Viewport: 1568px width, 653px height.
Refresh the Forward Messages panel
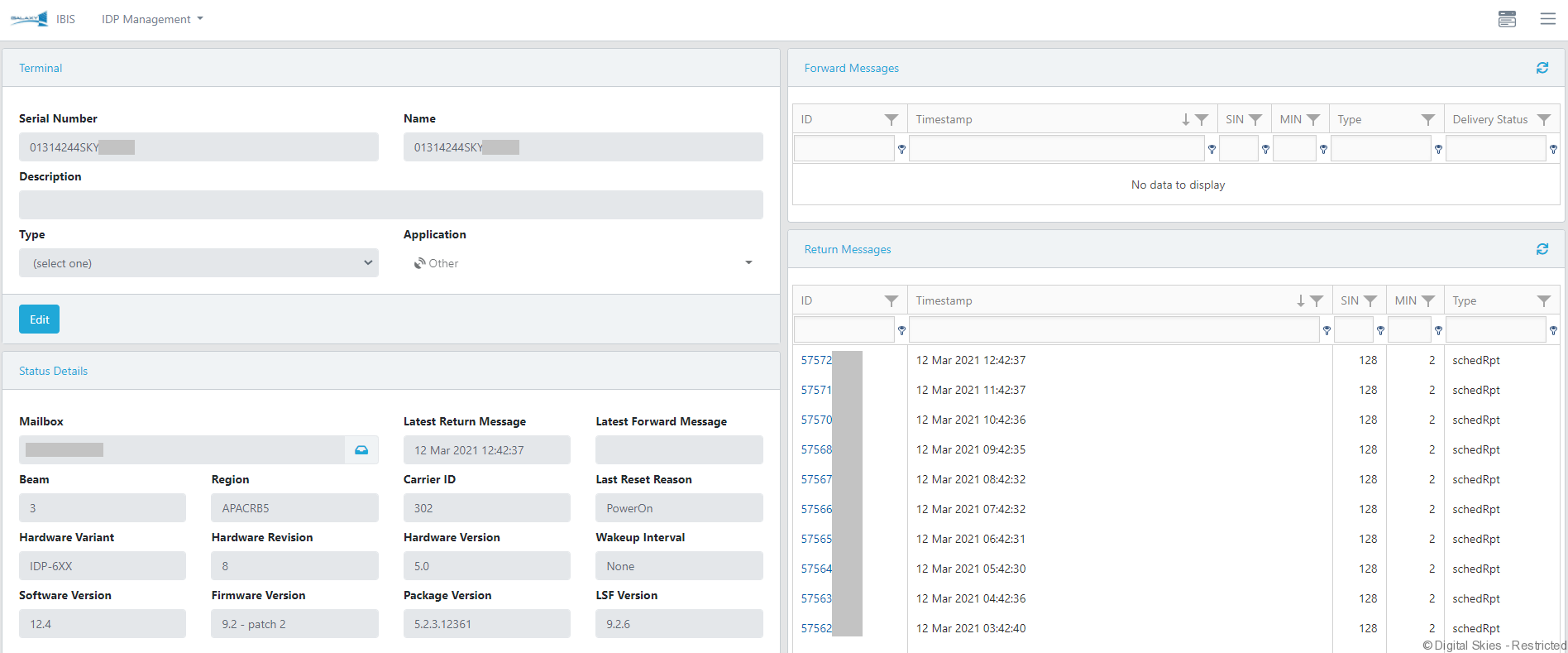pyautogui.click(x=1542, y=68)
